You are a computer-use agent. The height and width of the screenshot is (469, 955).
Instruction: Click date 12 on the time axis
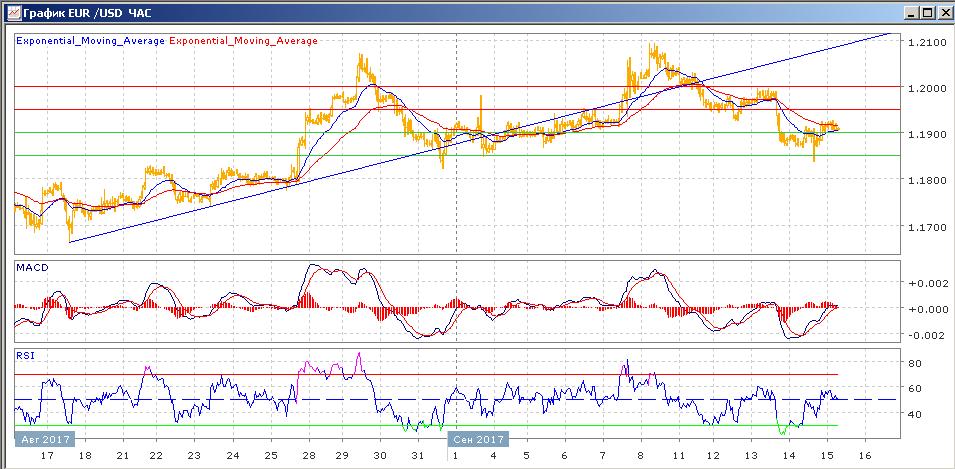click(x=713, y=456)
